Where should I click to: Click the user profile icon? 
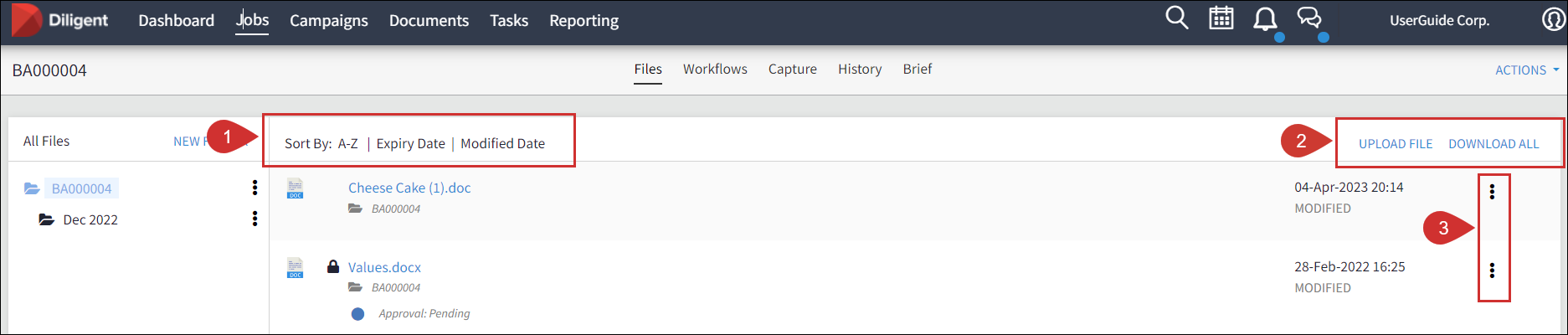[x=1553, y=19]
